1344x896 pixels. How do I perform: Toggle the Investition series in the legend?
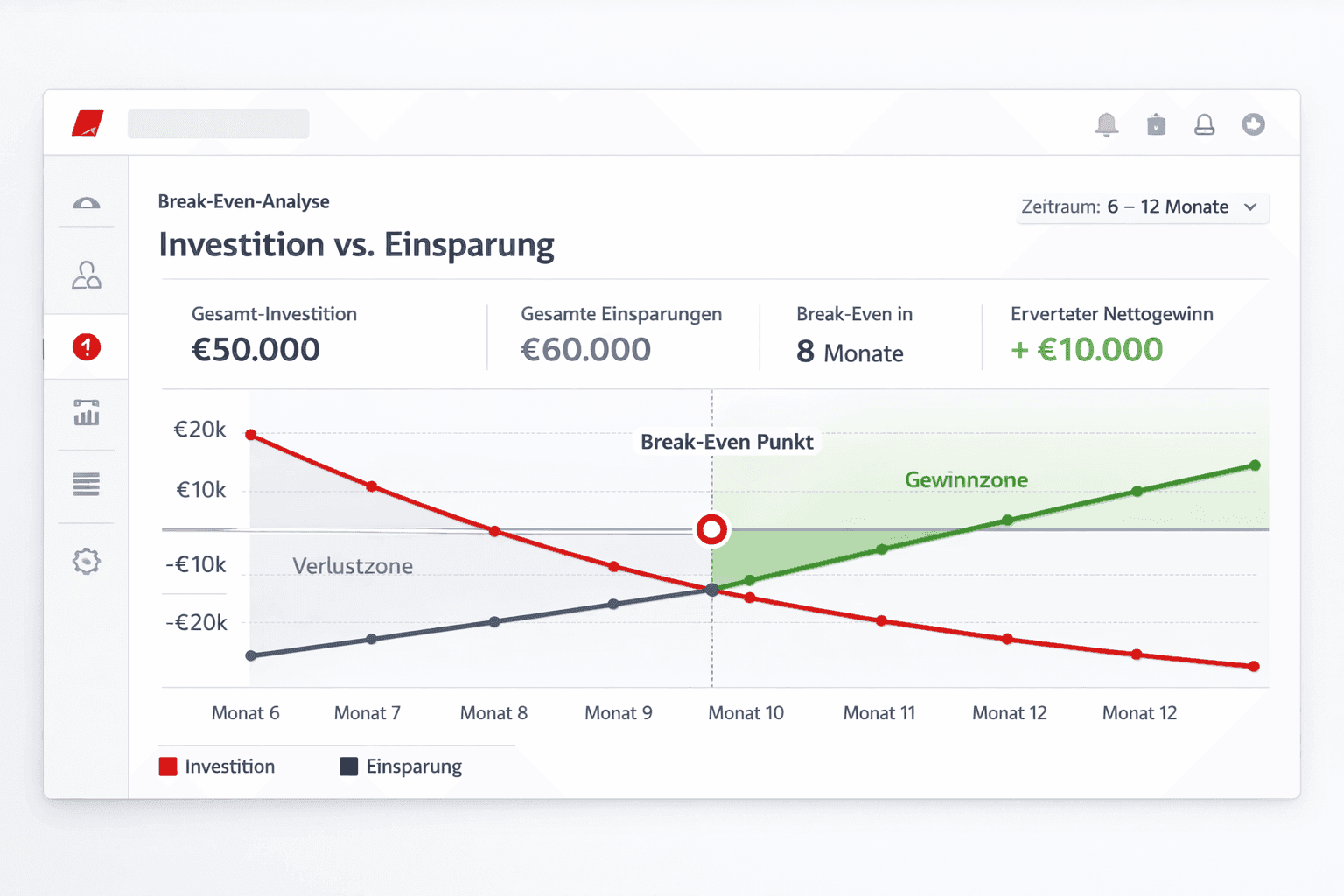(229, 766)
